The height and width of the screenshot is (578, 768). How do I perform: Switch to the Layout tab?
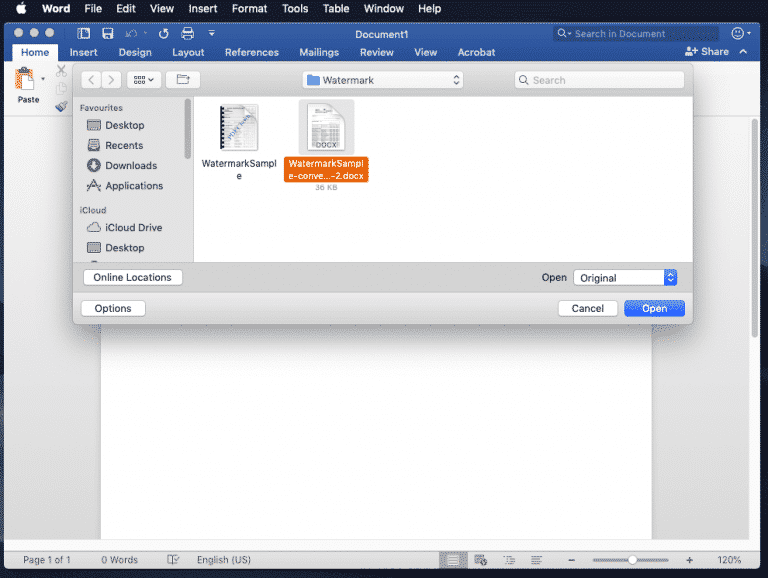click(188, 52)
